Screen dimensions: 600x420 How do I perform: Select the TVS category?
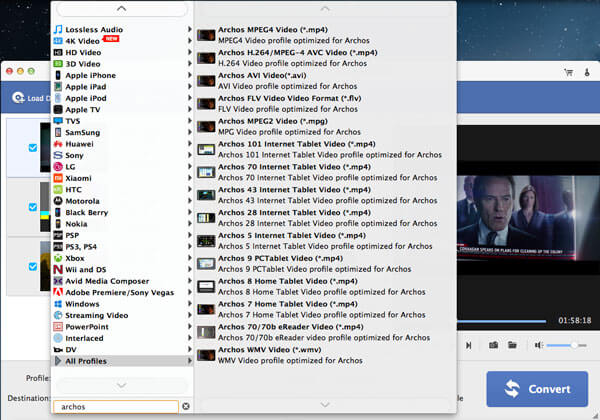tap(122, 121)
